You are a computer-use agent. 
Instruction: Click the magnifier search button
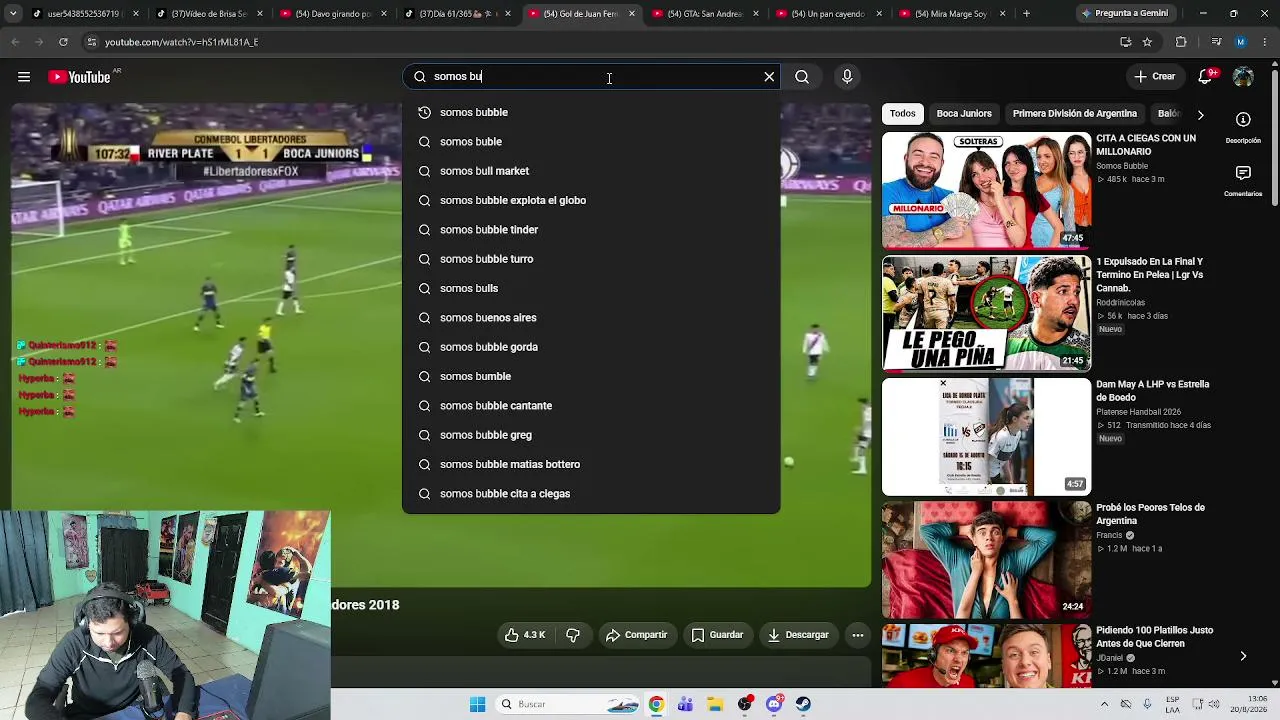802,77
